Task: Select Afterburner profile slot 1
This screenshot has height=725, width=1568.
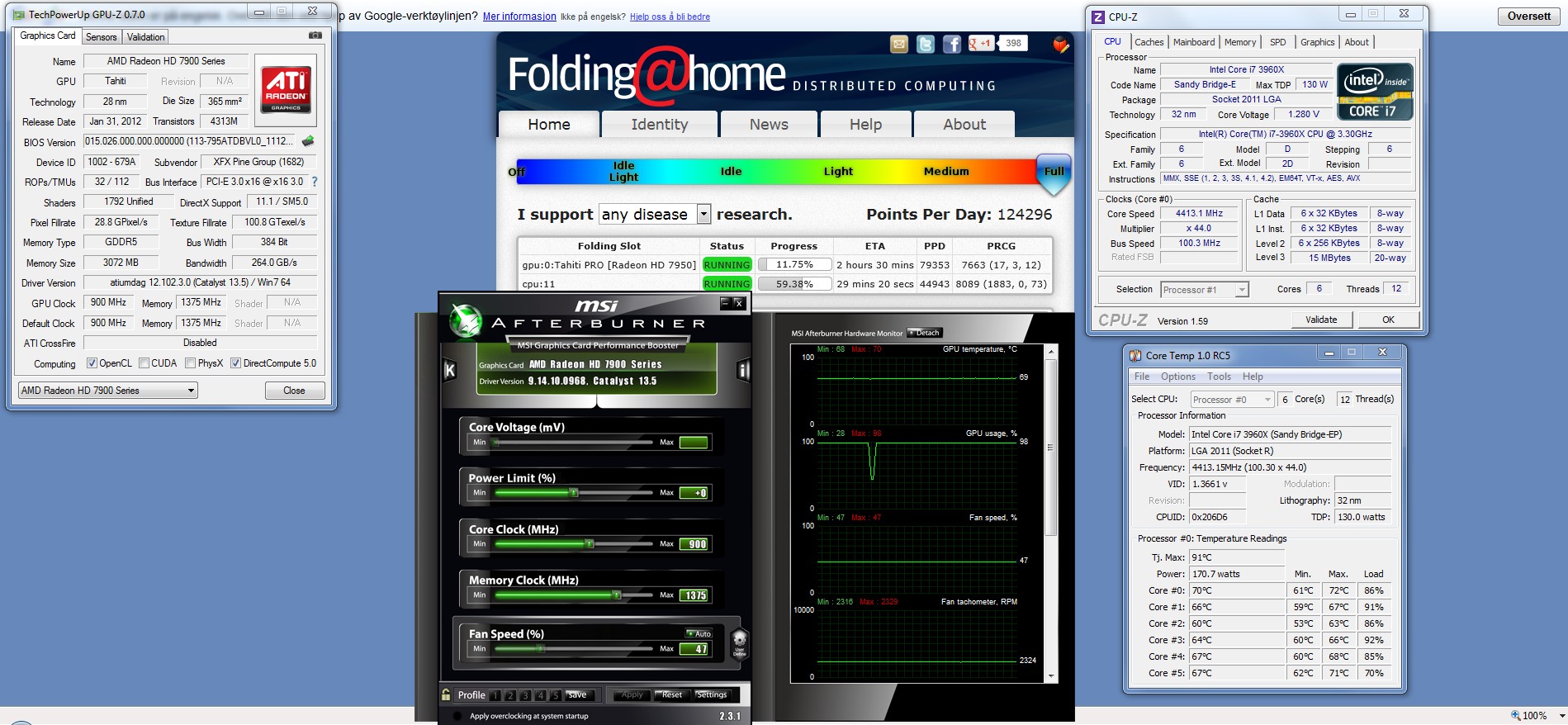Action: pos(495,695)
